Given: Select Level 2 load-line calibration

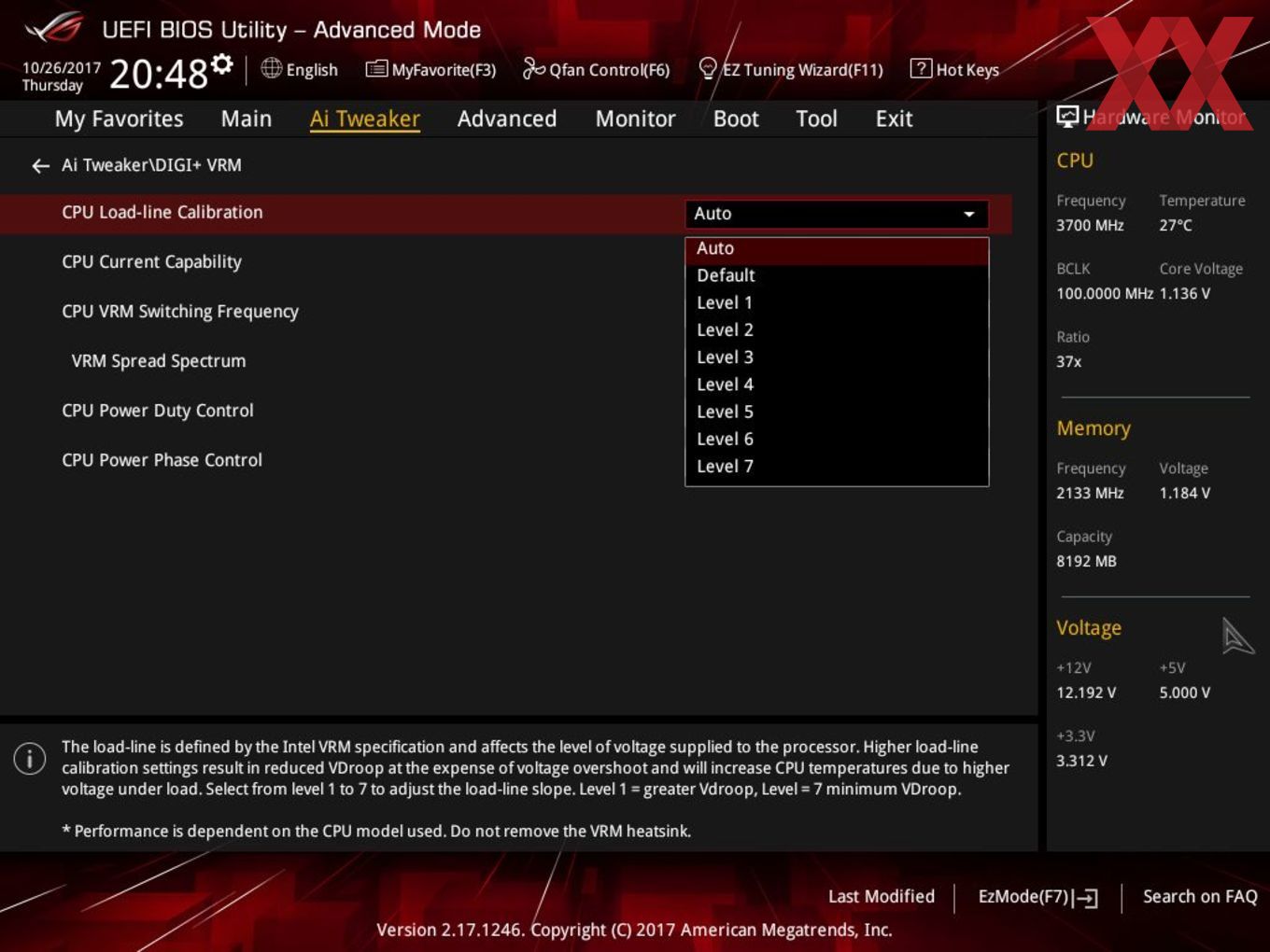Looking at the screenshot, I should coord(837,329).
